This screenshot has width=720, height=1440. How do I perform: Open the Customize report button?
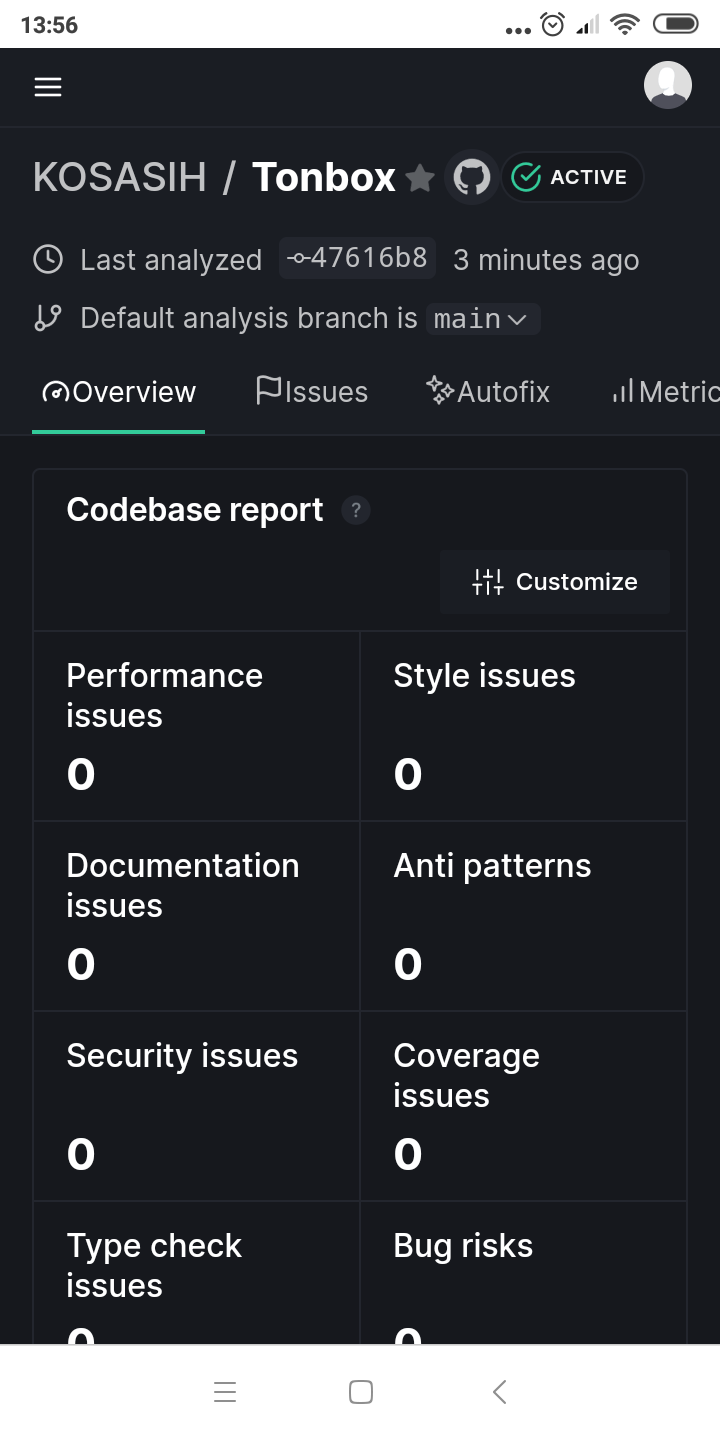point(555,582)
